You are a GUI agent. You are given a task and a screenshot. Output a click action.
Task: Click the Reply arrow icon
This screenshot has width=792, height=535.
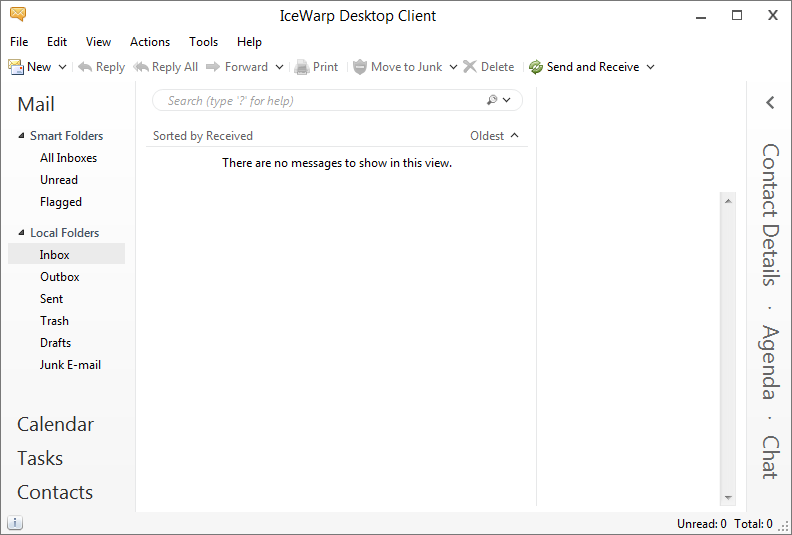tap(85, 67)
